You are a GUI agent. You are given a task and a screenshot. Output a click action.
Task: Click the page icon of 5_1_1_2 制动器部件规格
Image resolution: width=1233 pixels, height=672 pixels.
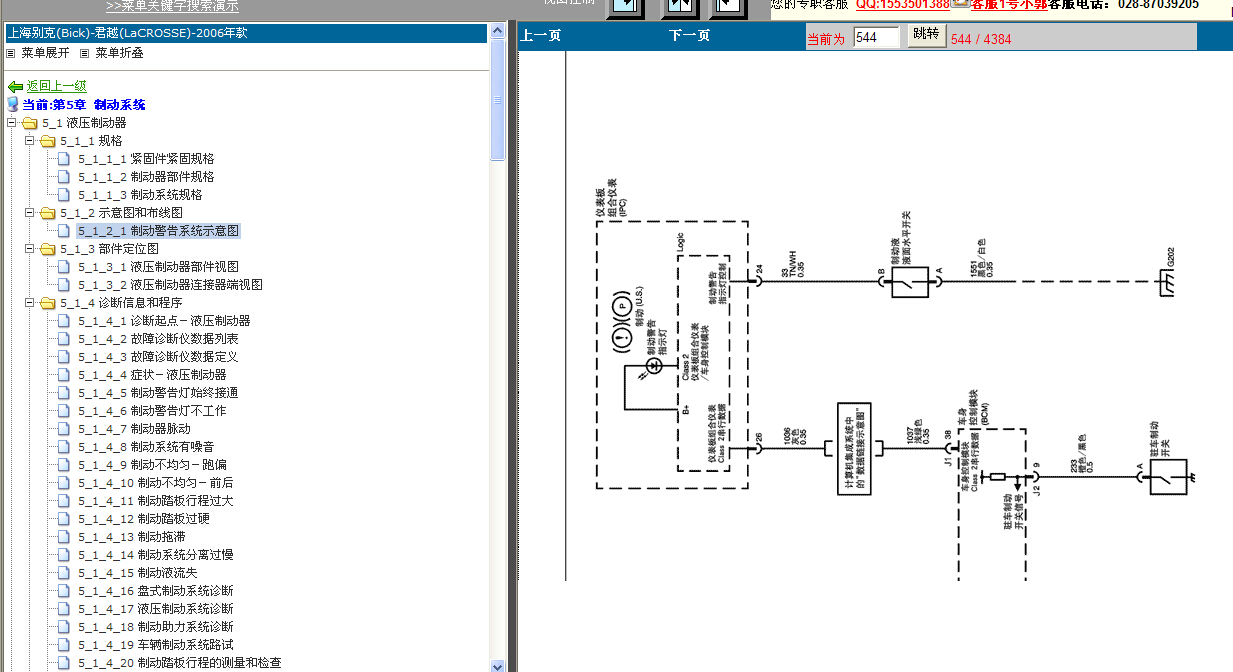(x=65, y=177)
